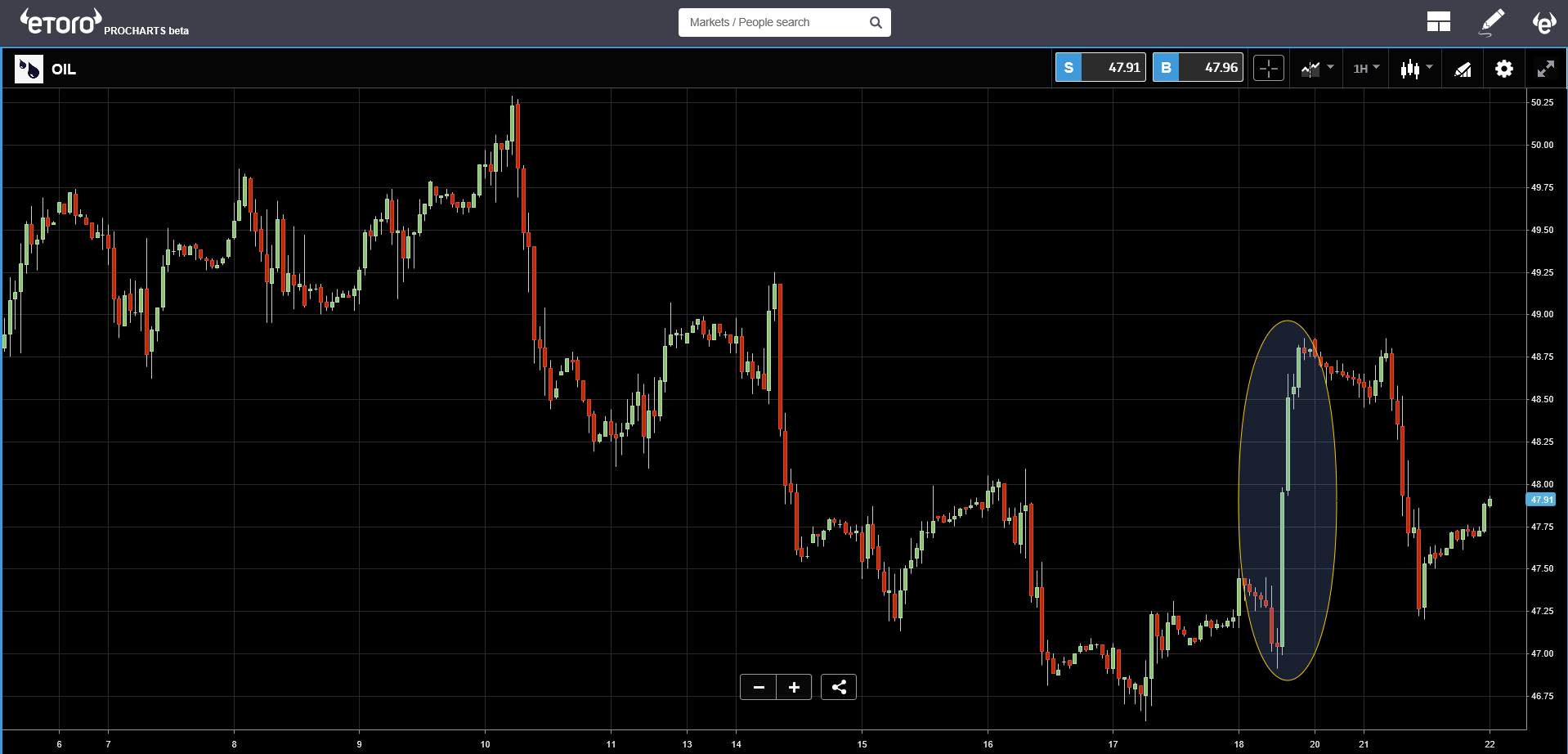
Task: Click date label 15 on time axis
Action: (862, 744)
